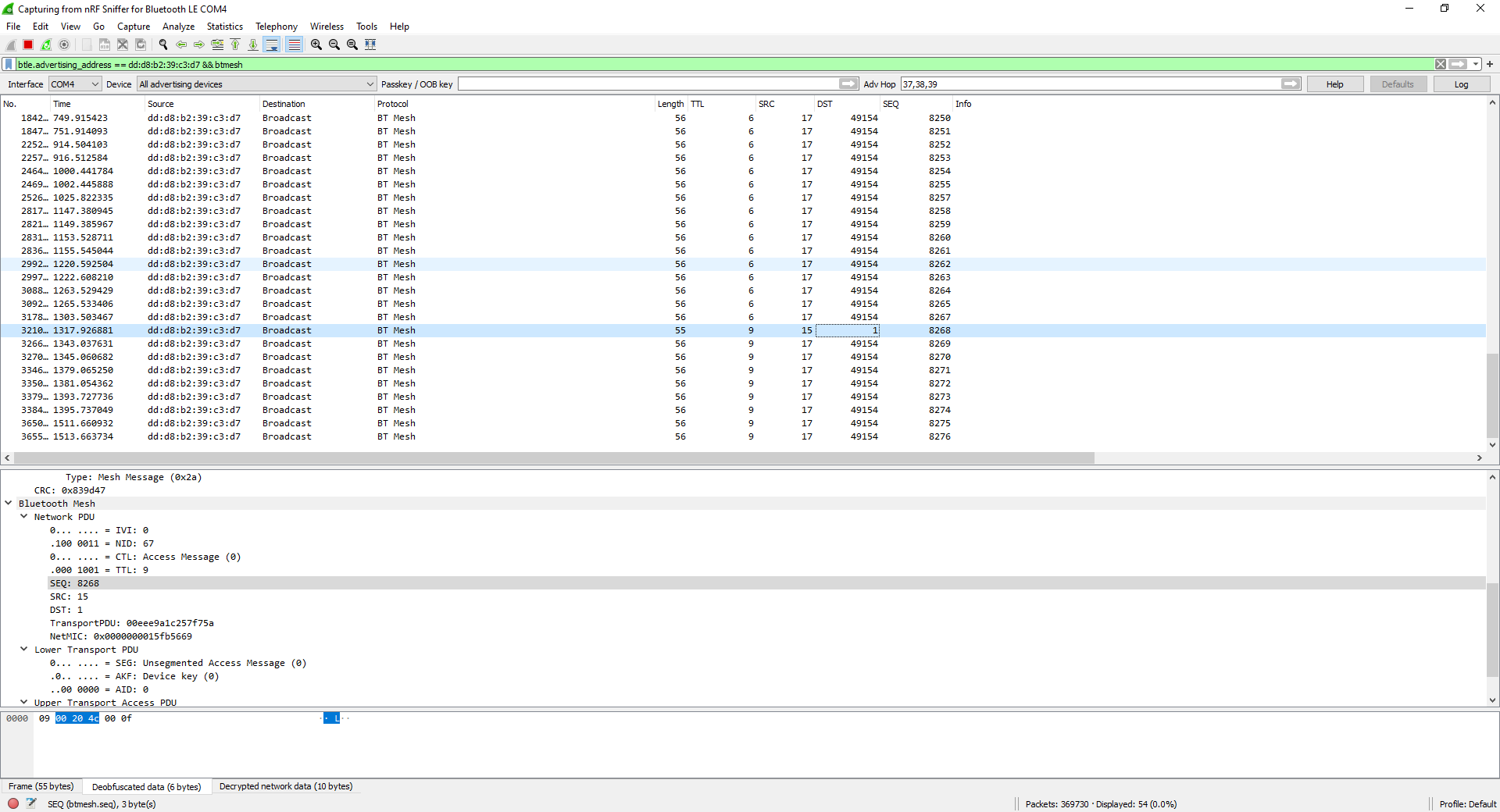Image resolution: width=1500 pixels, height=812 pixels.
Task: Clear the display filter with X icon
Action: coord(1441,64)
